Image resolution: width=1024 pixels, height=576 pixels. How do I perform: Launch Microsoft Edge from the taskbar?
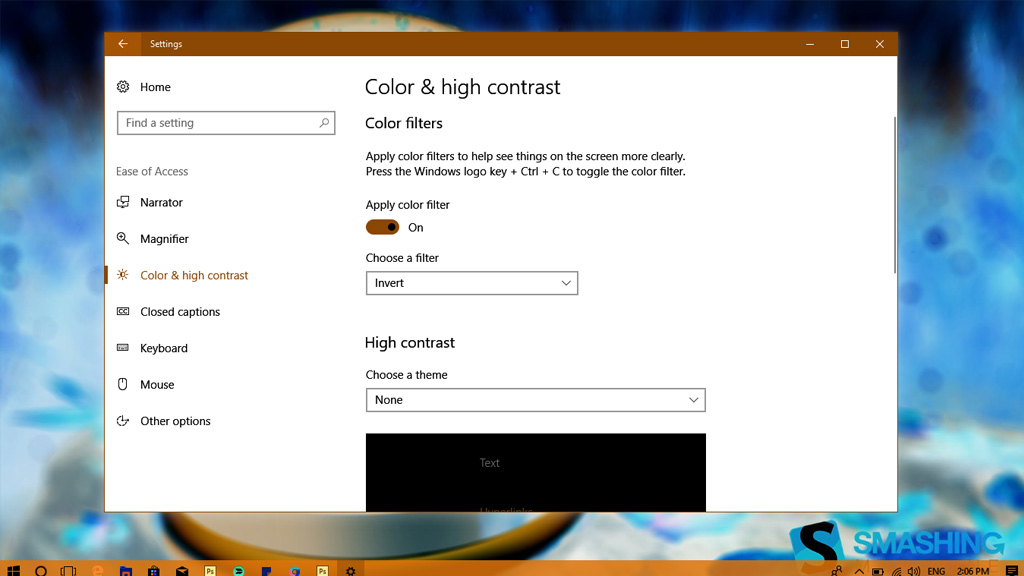[97, 571]
